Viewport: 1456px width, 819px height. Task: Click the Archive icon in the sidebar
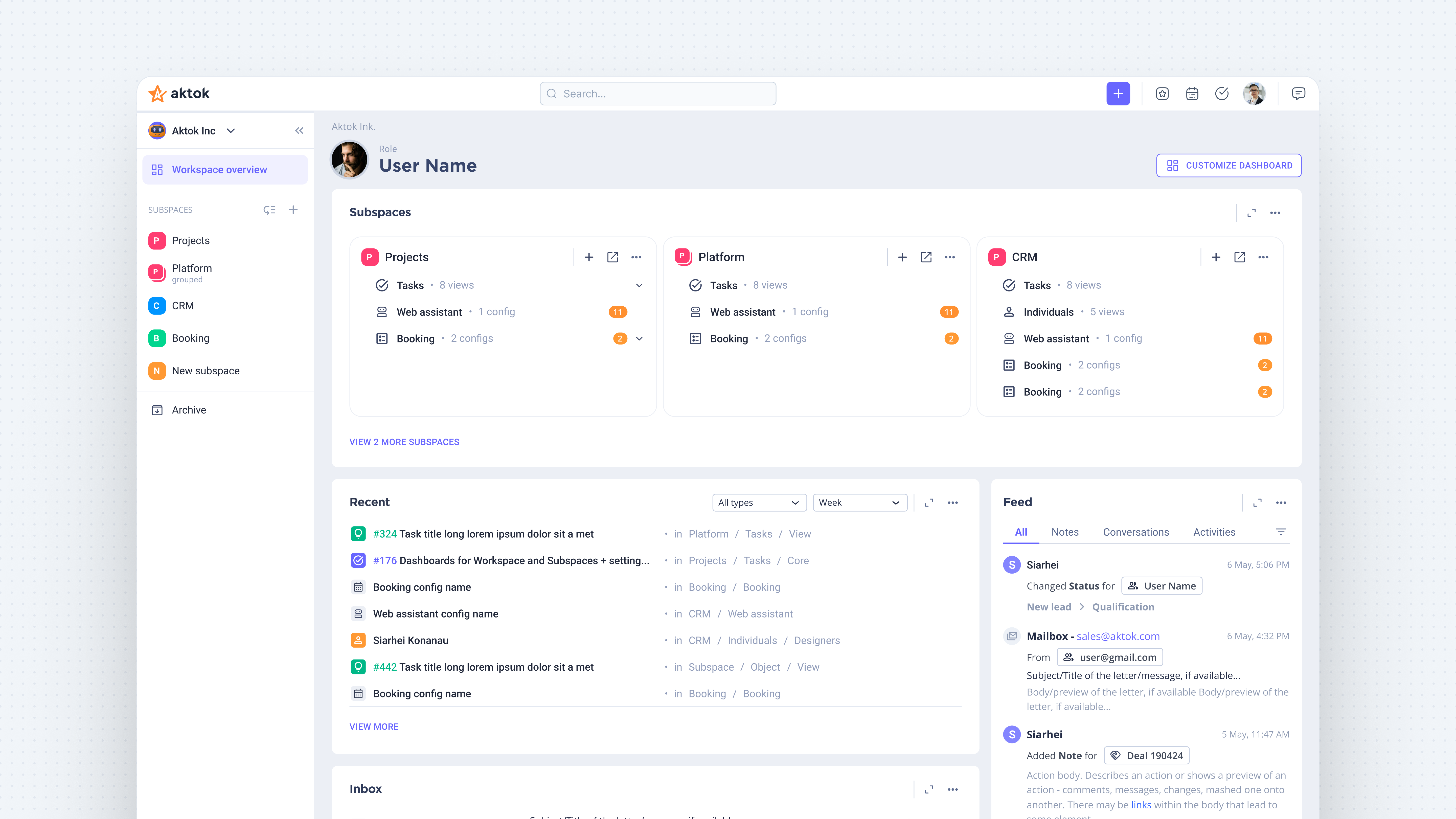157,410
